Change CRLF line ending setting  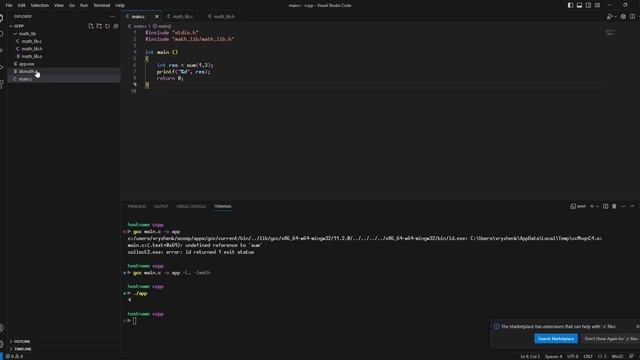pyautogui.click(x=588, y=356)
